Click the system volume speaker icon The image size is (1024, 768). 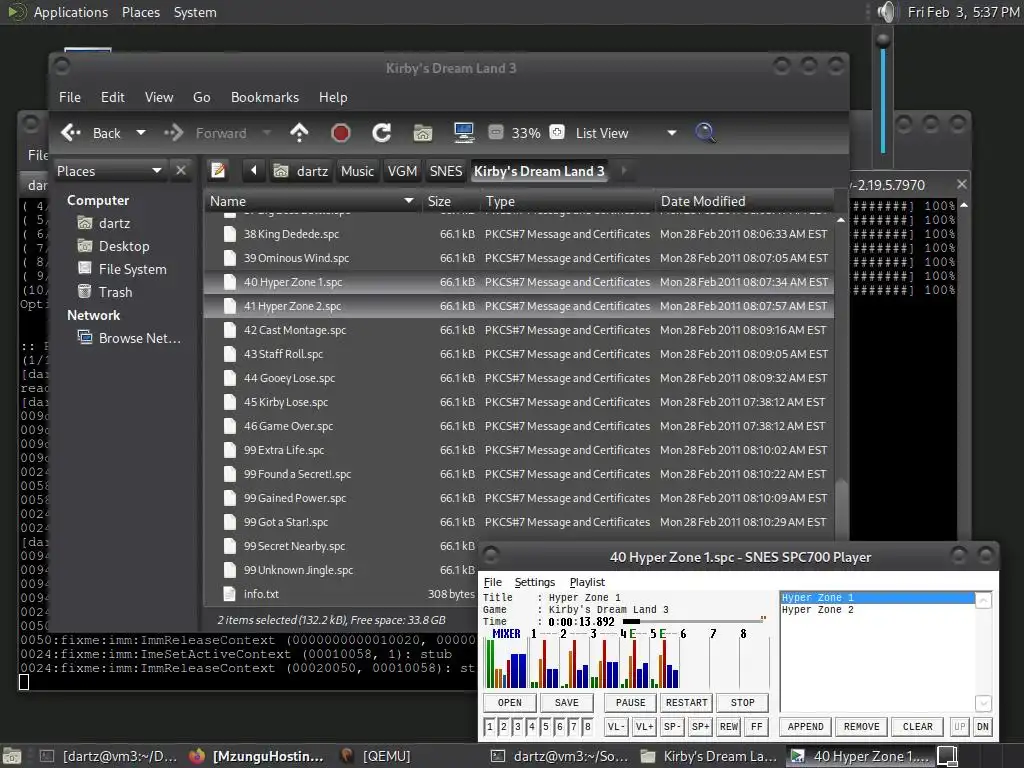click(x=886, y=12)
